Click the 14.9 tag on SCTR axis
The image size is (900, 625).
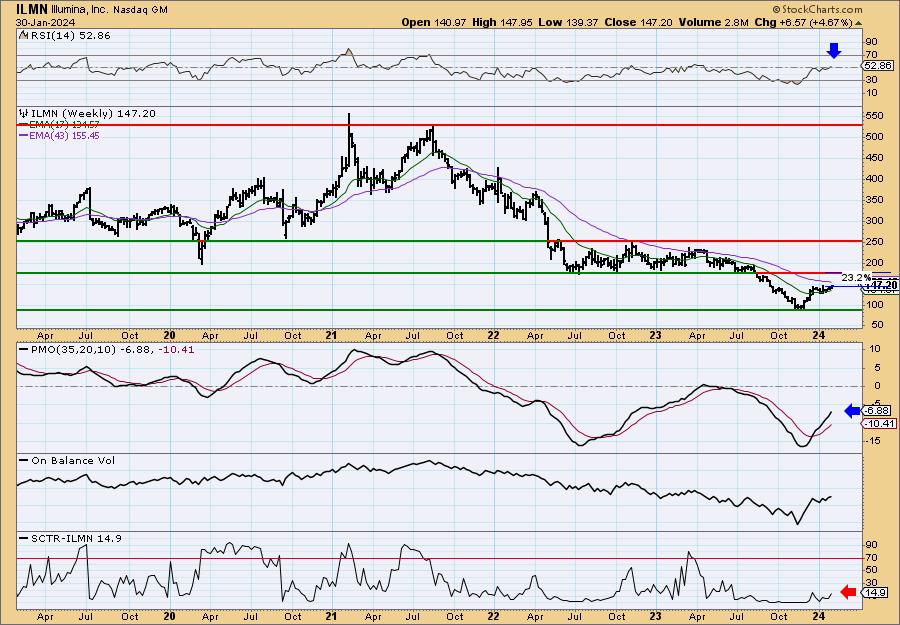[x=874, y=593]
